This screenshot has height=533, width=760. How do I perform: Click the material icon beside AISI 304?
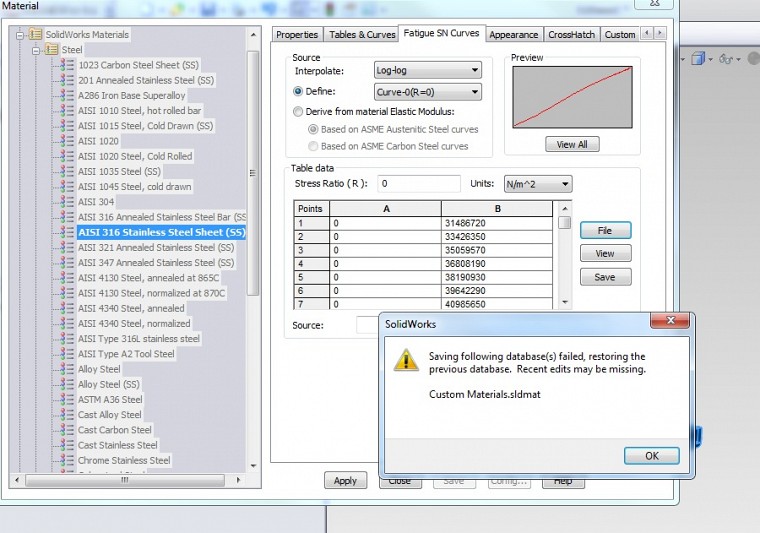point(67,202)
